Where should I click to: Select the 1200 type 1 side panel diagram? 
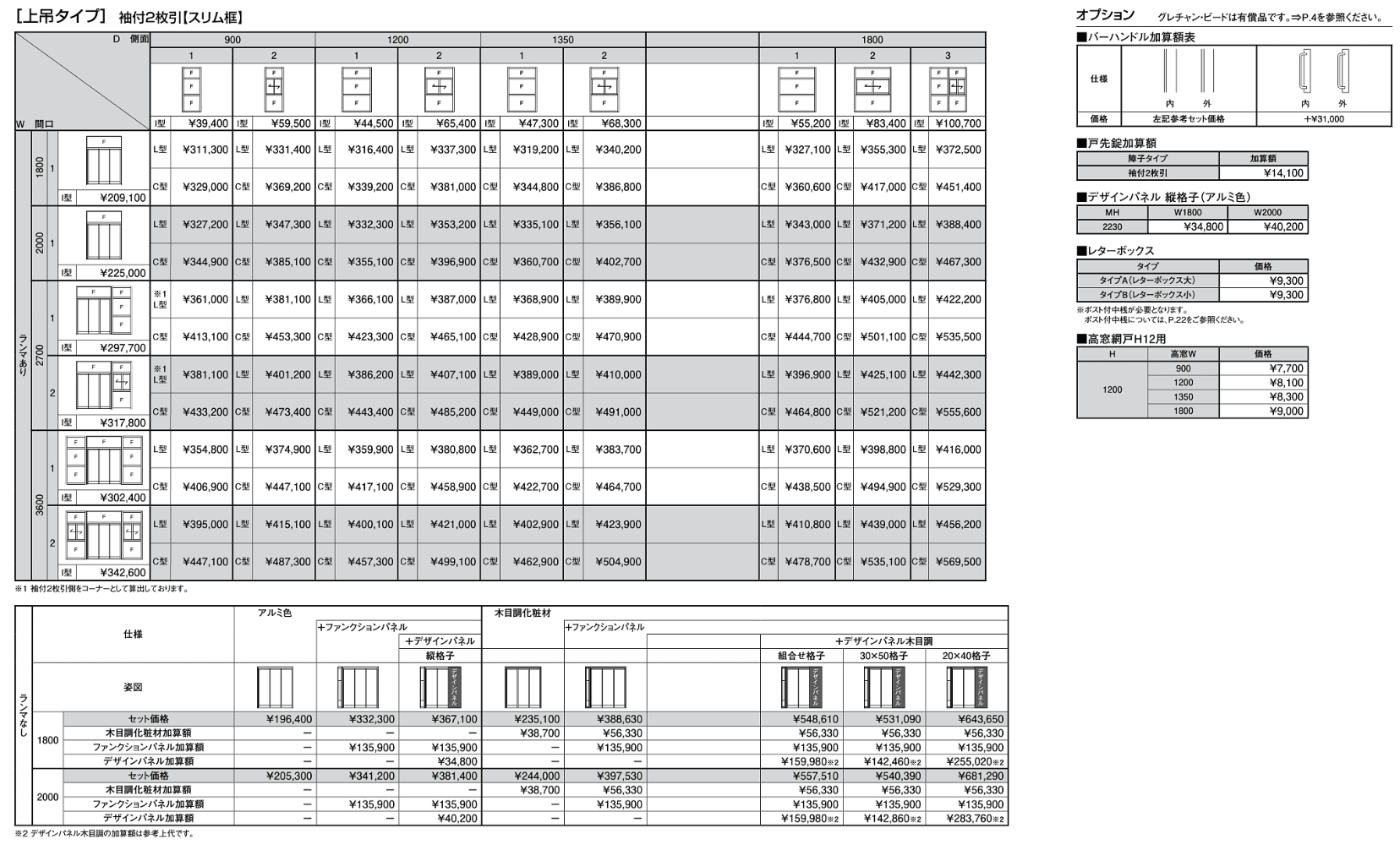pyautogui.click(x=357, y=89)
